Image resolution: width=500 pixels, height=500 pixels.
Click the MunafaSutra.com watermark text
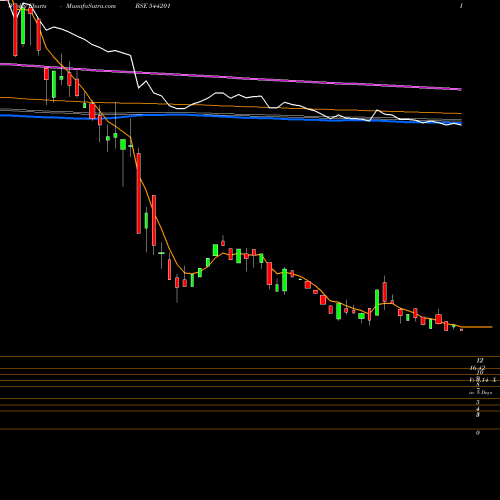click(x=91, y=6)
